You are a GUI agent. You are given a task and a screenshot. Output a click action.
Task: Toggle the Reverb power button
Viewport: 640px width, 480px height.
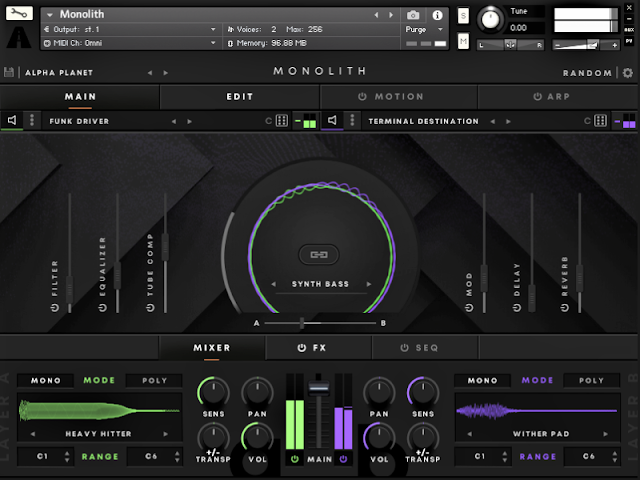coord(564,308)
